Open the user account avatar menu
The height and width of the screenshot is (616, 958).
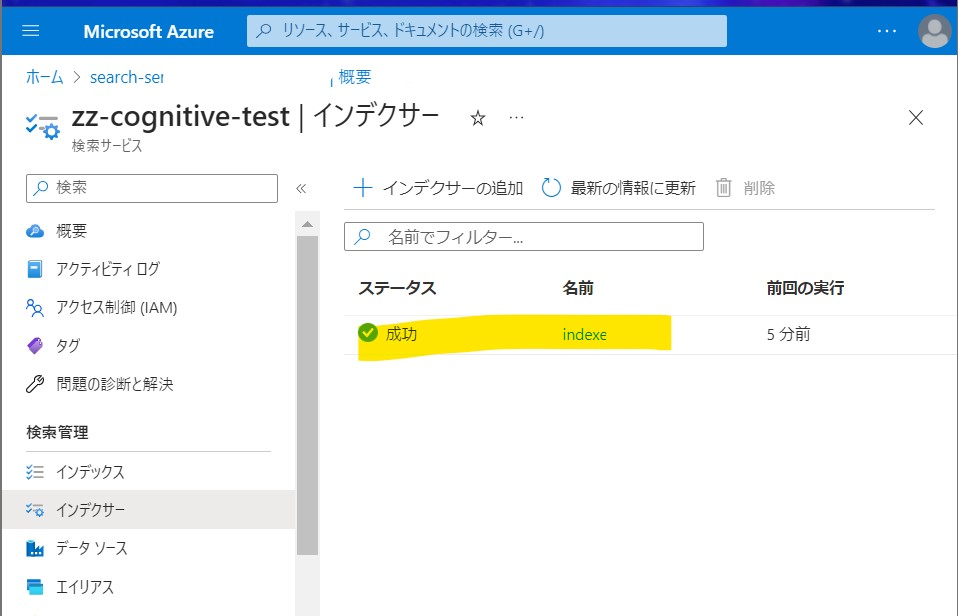[x=935, y=31]
